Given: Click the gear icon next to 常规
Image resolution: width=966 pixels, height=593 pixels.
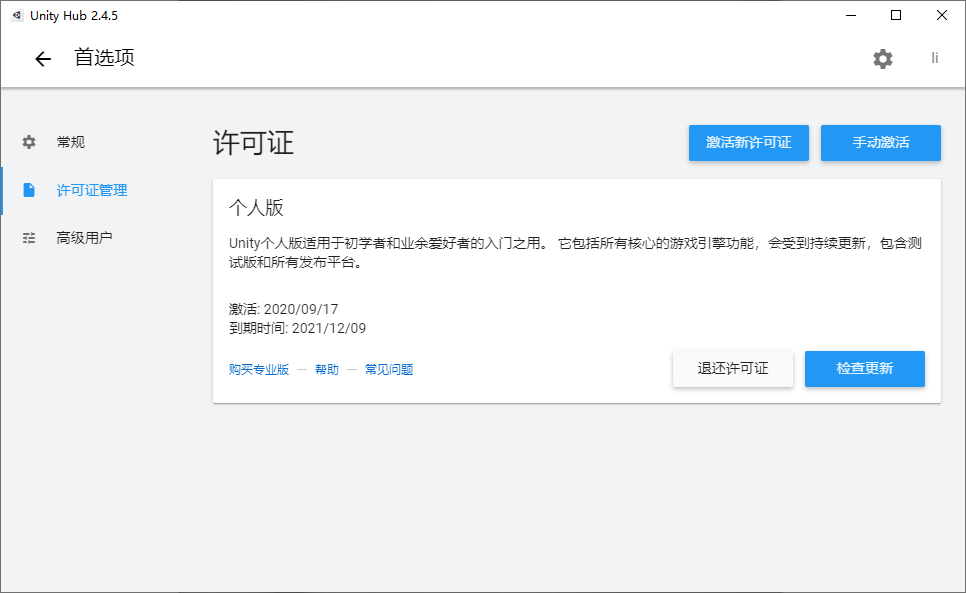Looking at the screenshot, I should click(29, 142).
